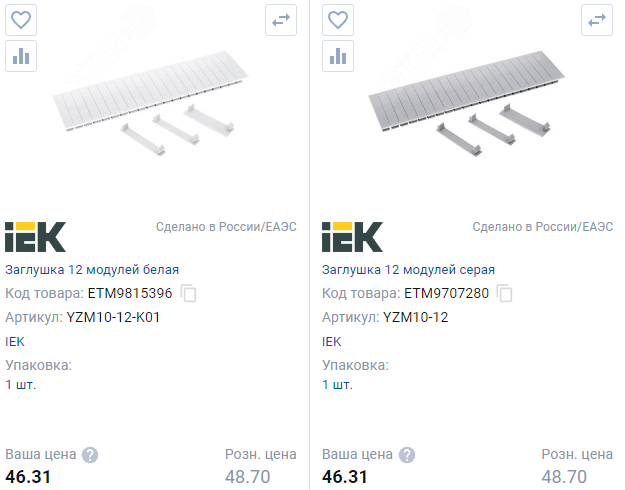Viewport: 625px width, 490px height.
Task: Copy product code ETM9707280
Action: pos(505,294)
